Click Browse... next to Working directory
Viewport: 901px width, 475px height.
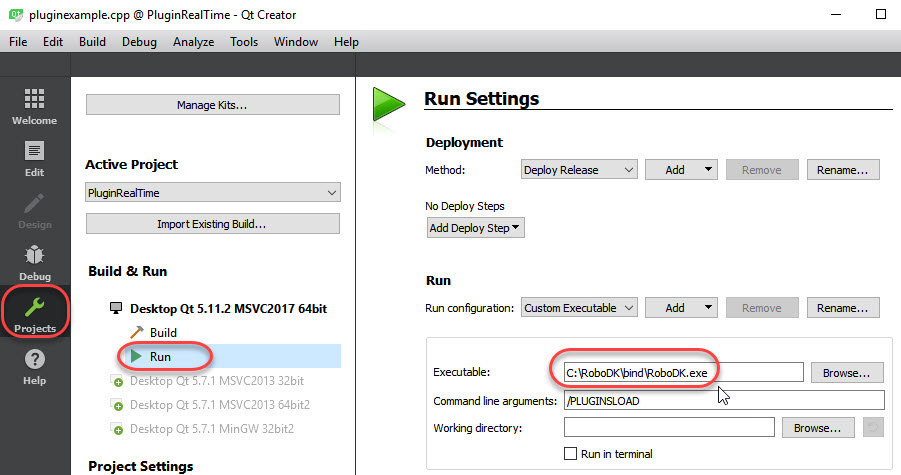coord(818,428)
